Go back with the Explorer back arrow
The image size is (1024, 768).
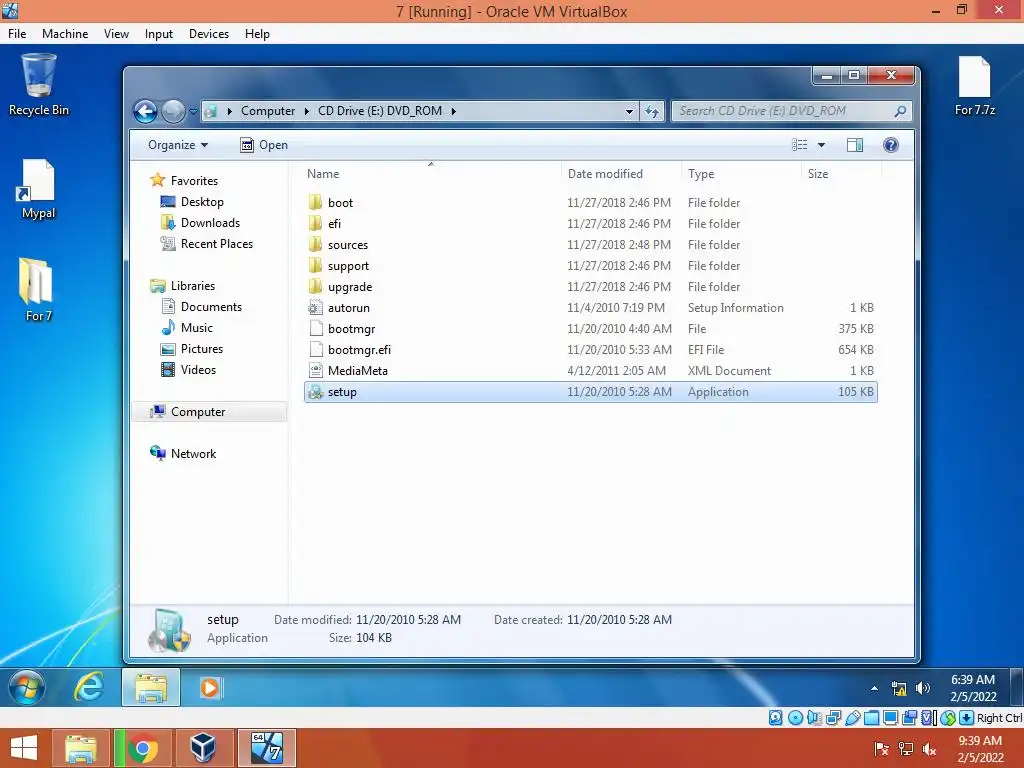[146, 112]
